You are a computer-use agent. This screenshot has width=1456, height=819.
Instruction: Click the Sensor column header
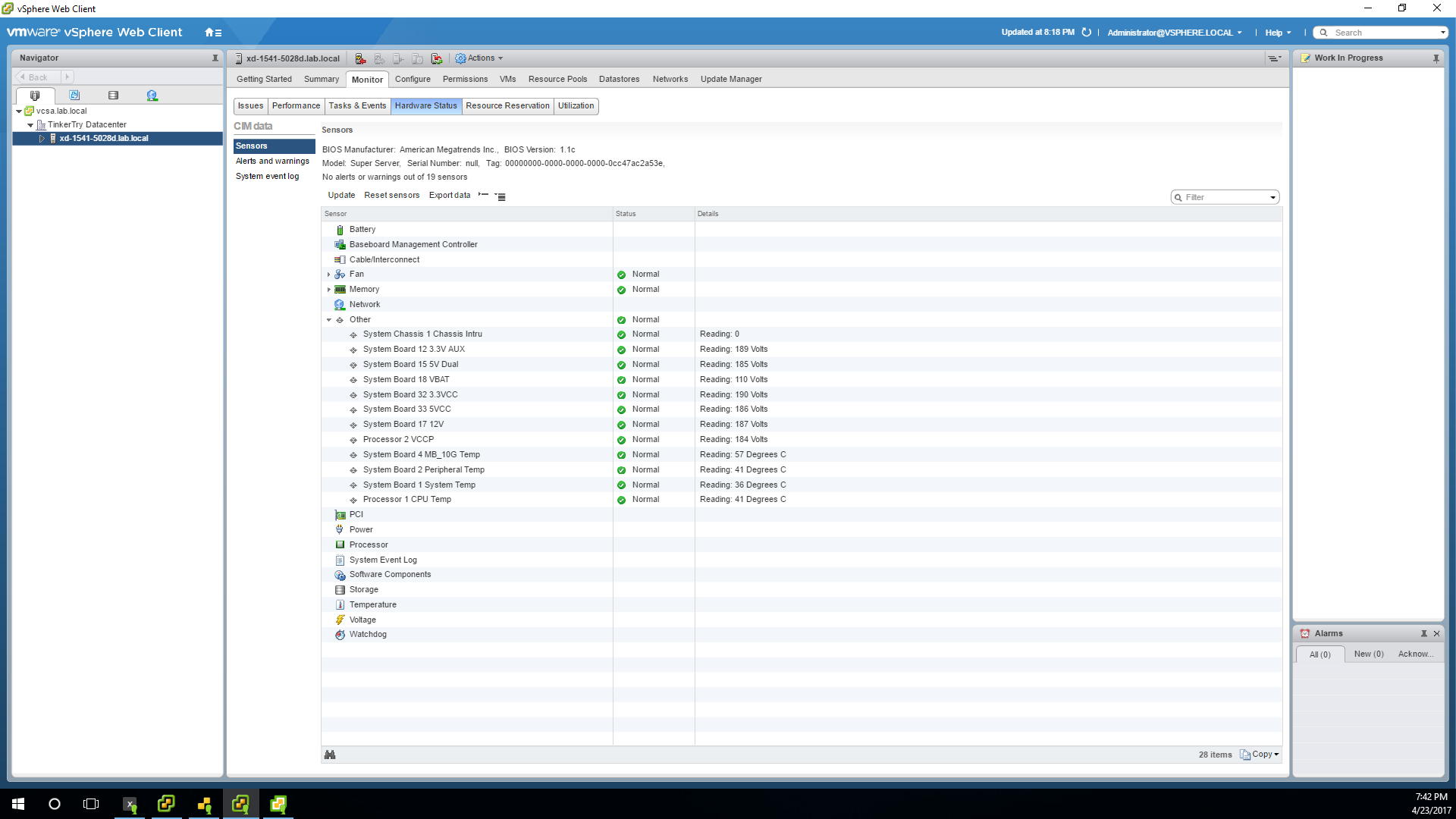[x=467, y=214]
